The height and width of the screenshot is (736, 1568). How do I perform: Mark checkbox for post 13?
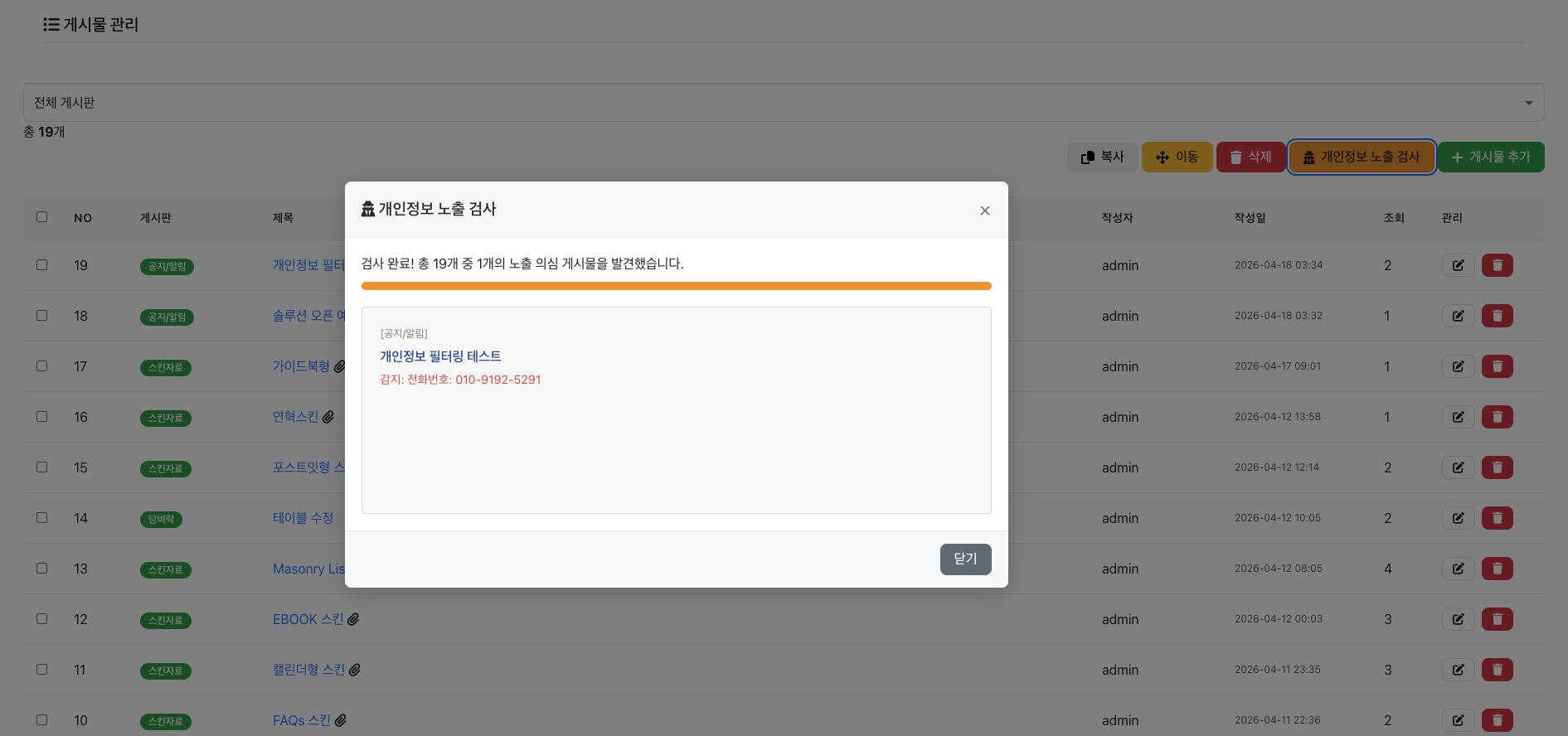(41, 568)
